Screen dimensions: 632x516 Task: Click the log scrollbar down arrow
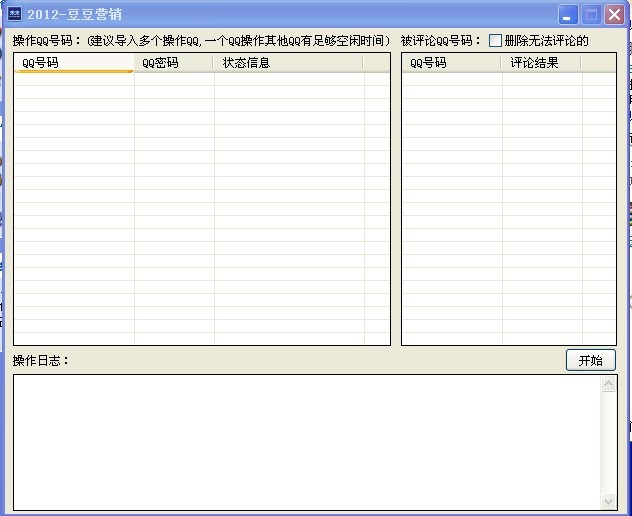pos(608,501)
